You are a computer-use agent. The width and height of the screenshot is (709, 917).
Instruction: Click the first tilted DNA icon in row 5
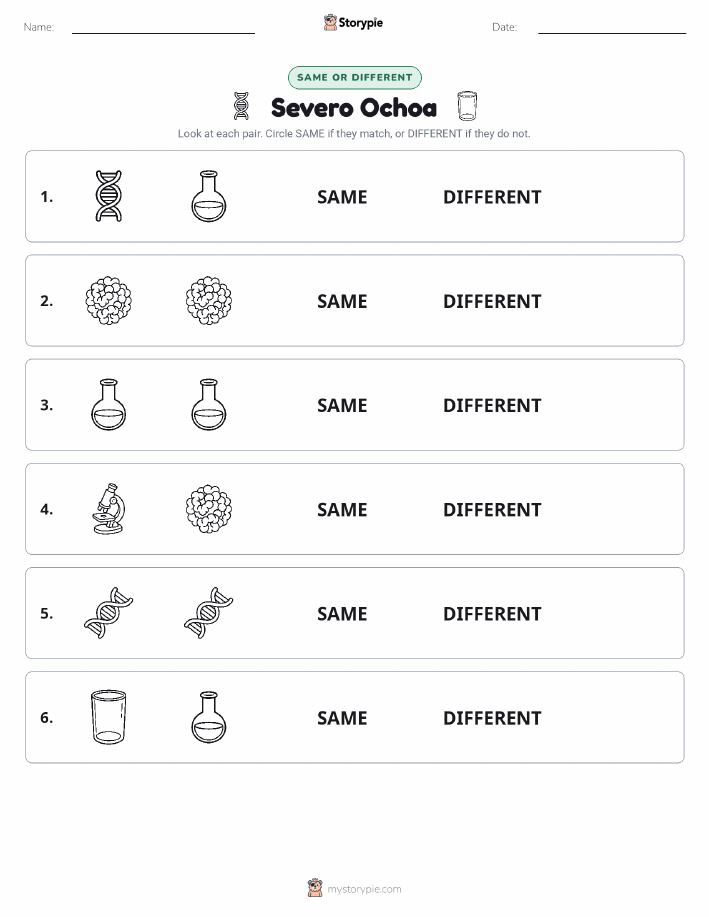pyautogui.click(x=109, y=613)
